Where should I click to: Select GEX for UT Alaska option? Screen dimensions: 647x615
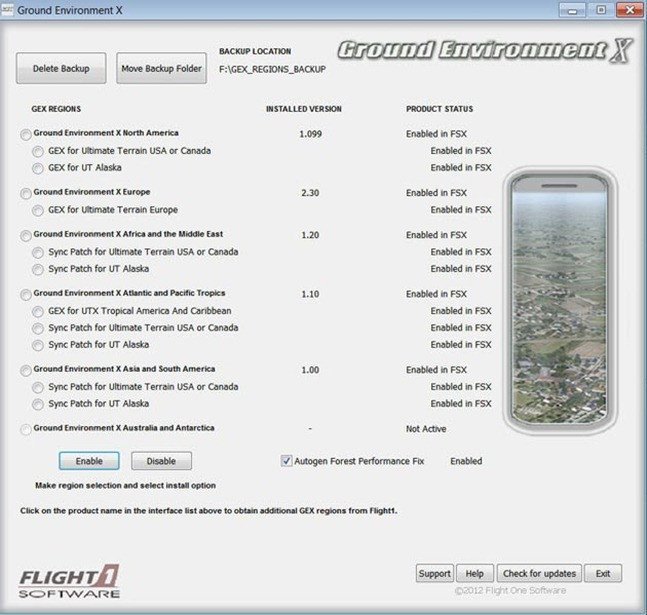[38, 168]
